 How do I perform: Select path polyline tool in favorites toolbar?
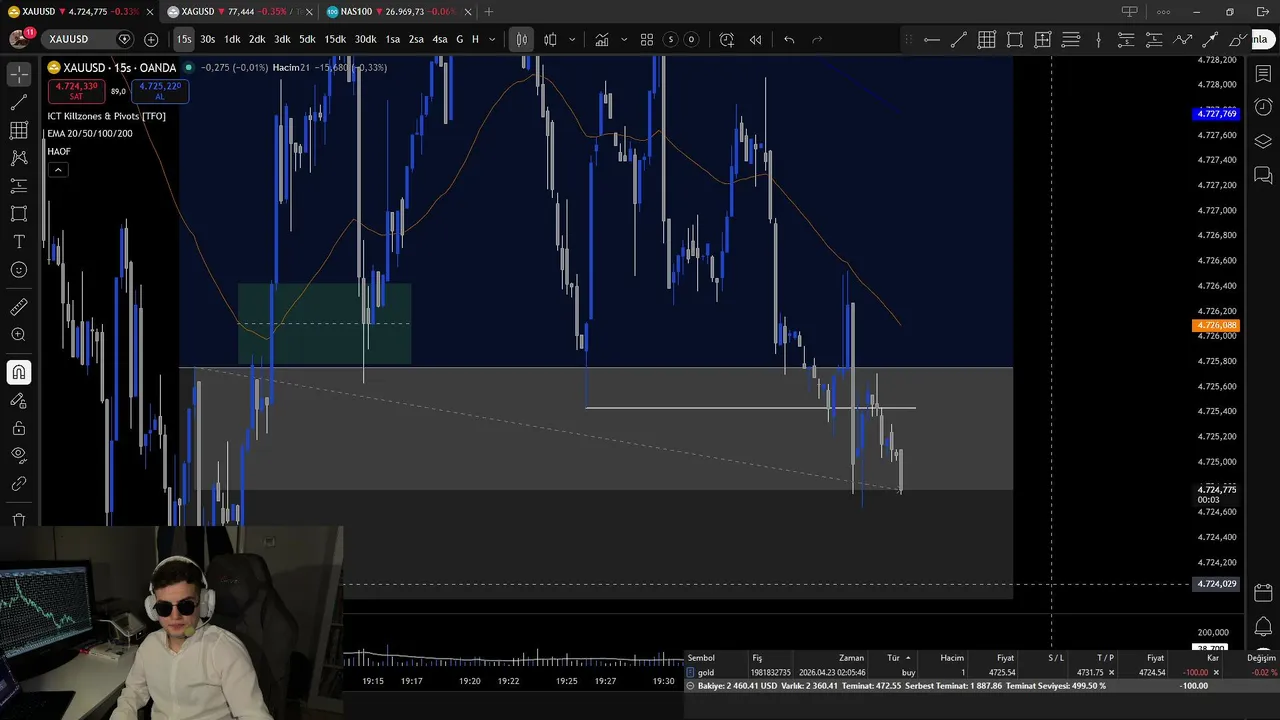coord(1182,39)
